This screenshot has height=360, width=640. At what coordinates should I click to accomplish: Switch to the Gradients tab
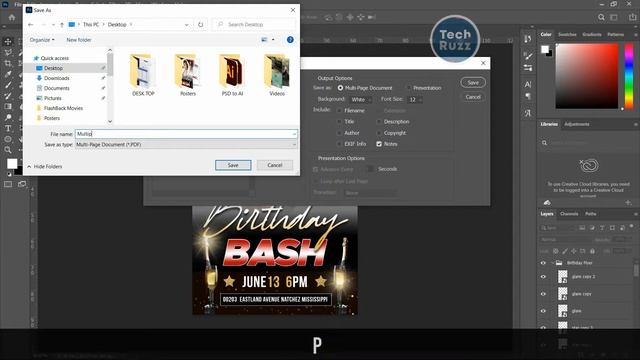[591, 35]
